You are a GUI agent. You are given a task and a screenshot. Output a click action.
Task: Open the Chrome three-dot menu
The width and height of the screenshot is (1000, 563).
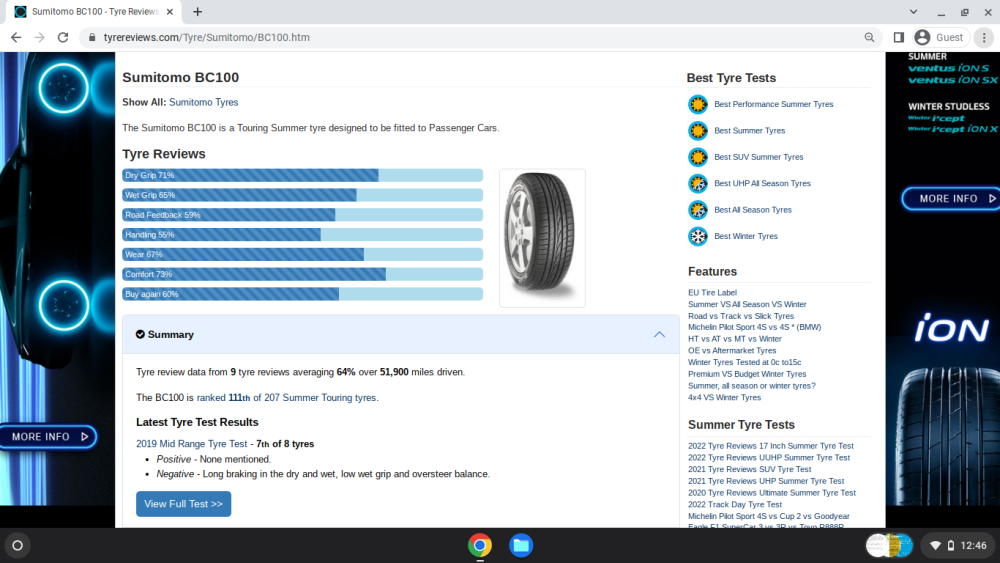click(x=984, y=38)
